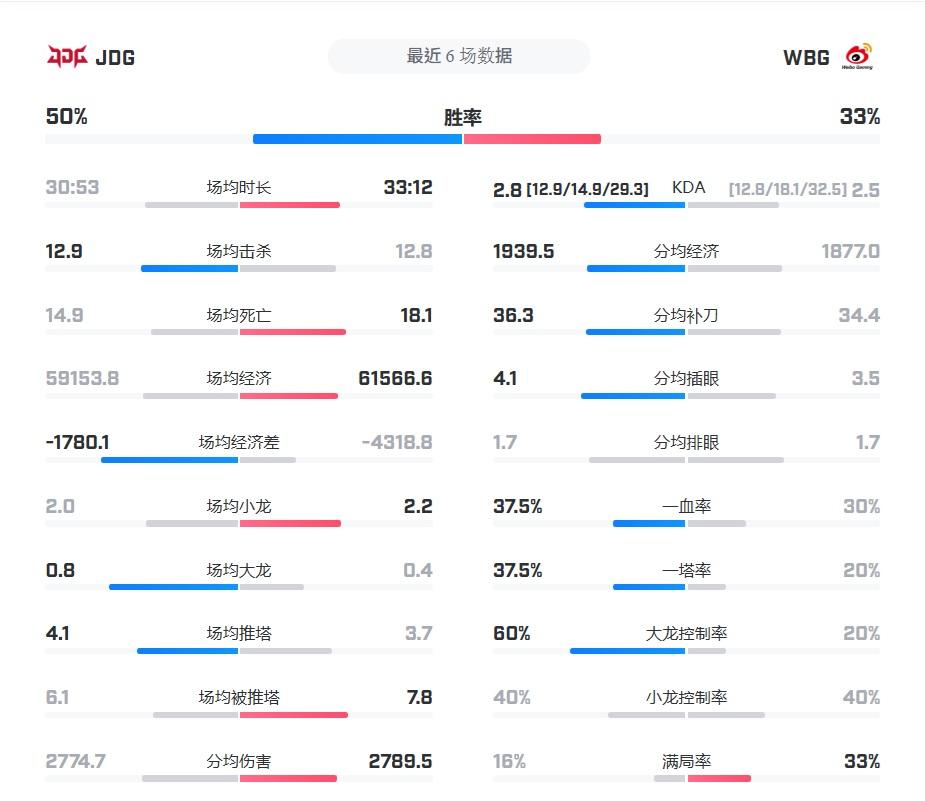Click the WBG team name text

pyautogui.click(x=806, y=58)
